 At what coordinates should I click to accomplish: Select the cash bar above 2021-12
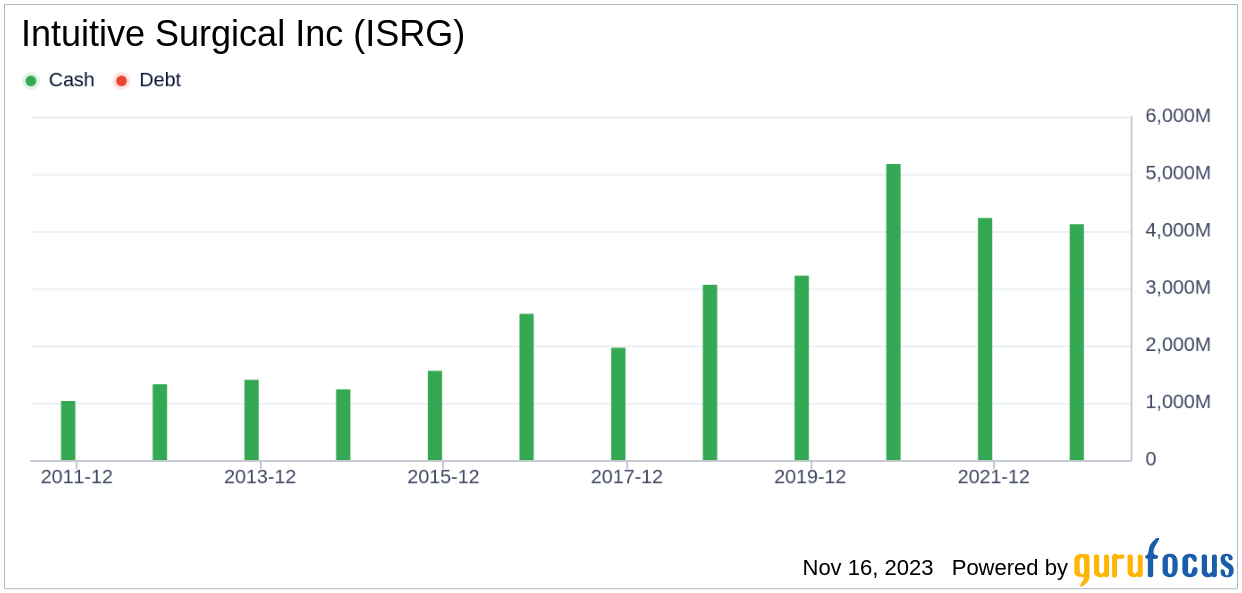click(x=985, y=339)
